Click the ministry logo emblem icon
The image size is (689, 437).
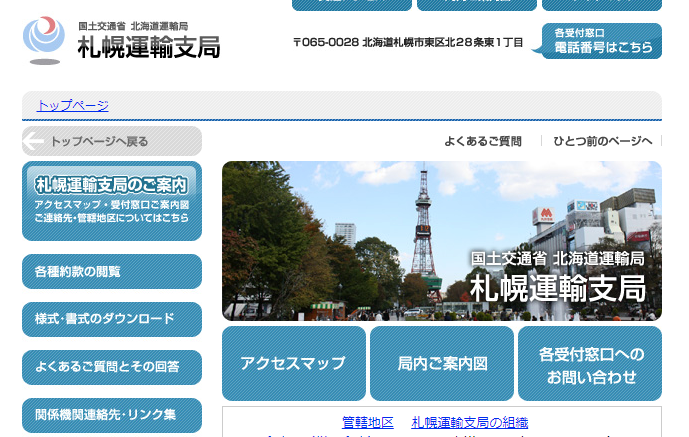tap(44, 40)
